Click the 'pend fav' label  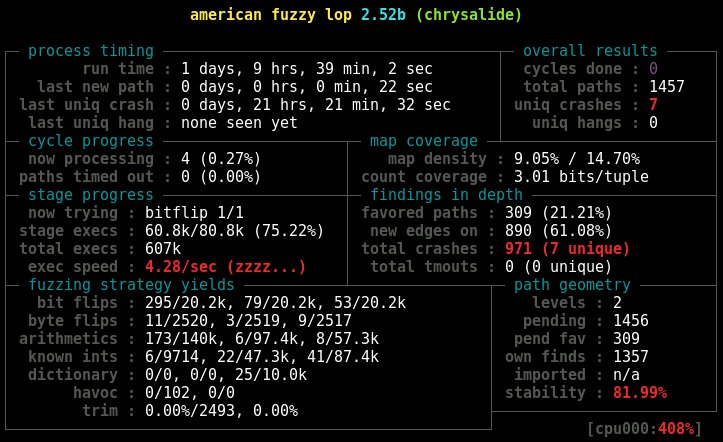(550, 338)
